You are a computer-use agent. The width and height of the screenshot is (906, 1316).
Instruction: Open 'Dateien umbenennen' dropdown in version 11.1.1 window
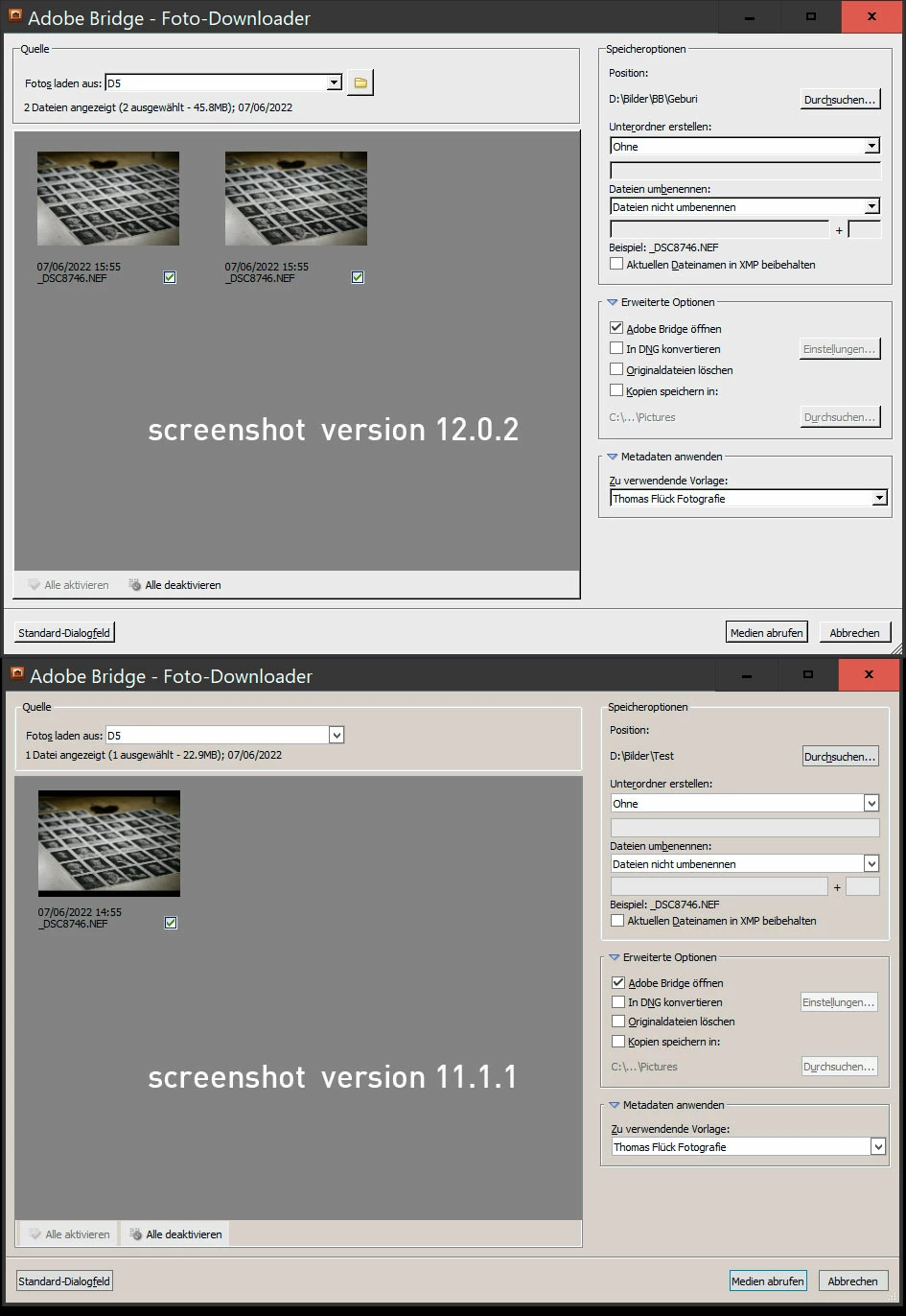pyautogui.click(x=745, y=863)
